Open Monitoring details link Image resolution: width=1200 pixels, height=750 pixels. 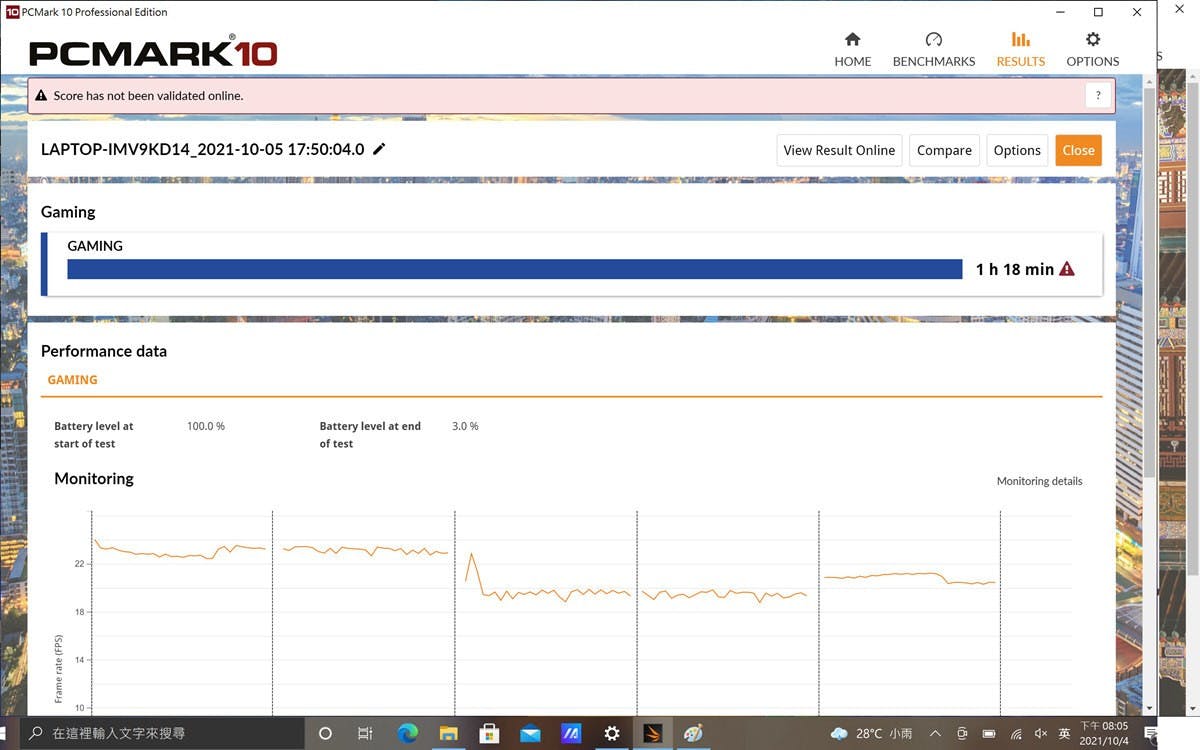1039,481
